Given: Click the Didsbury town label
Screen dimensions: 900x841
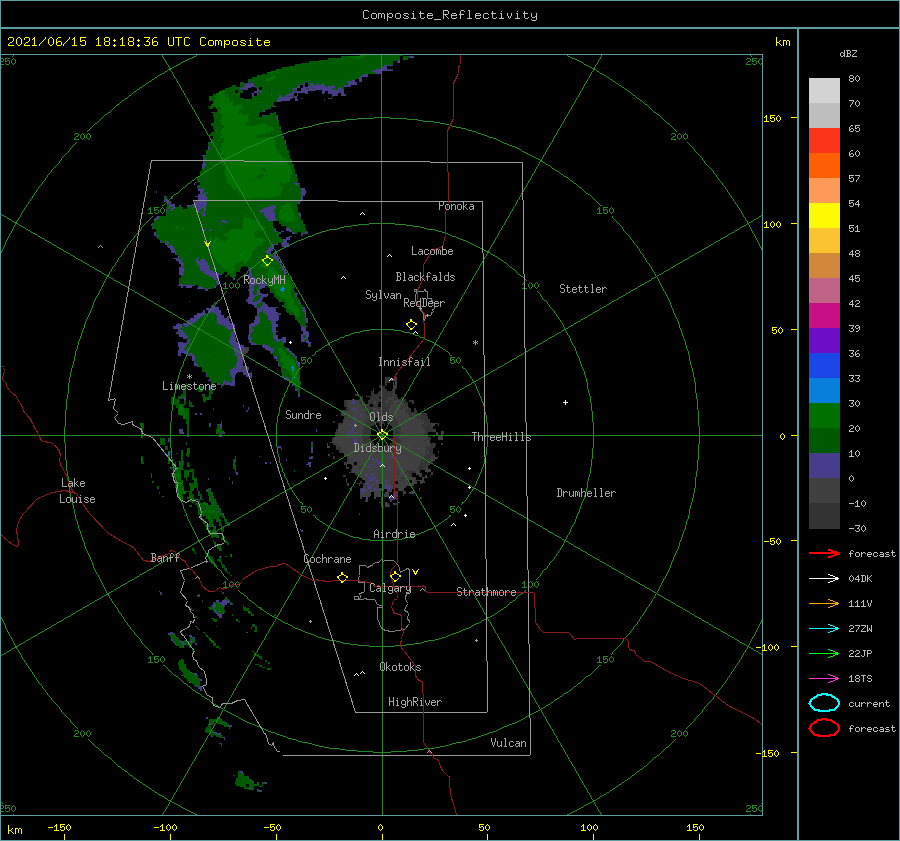Looking at the screenshot, I should click(378, 448).
